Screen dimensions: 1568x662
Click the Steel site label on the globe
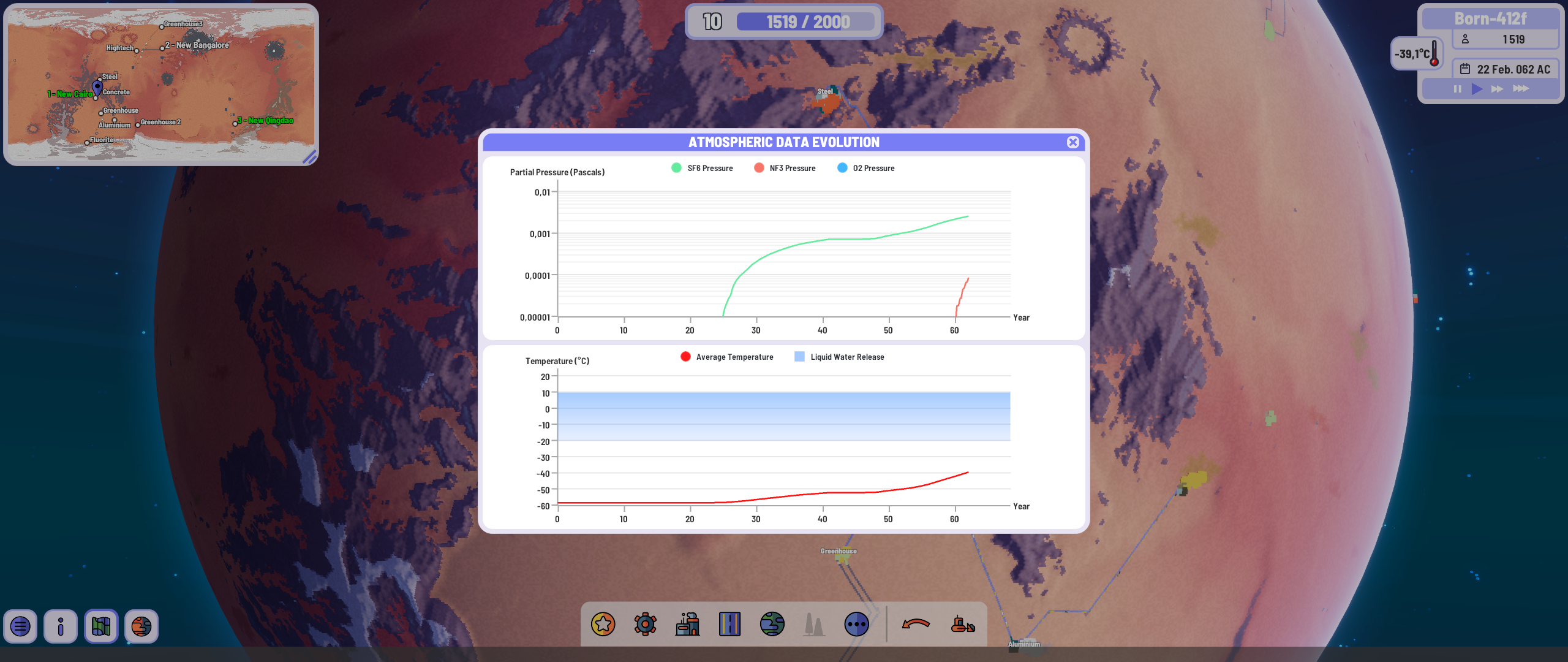point(824,92)
